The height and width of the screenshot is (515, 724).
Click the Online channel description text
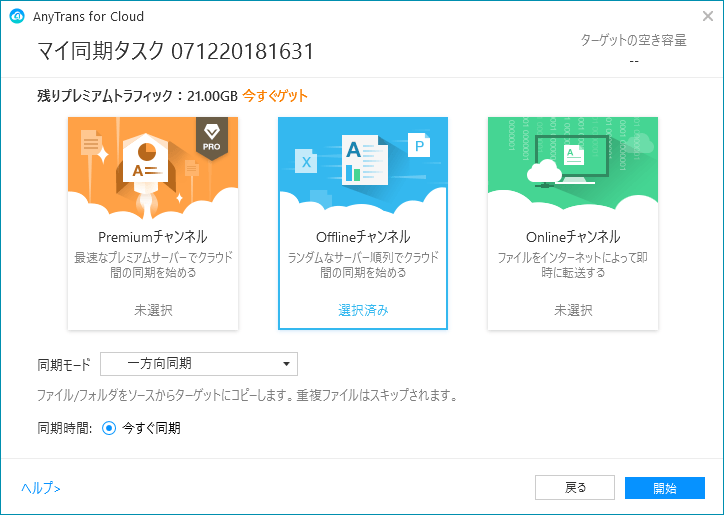(573, 265)
